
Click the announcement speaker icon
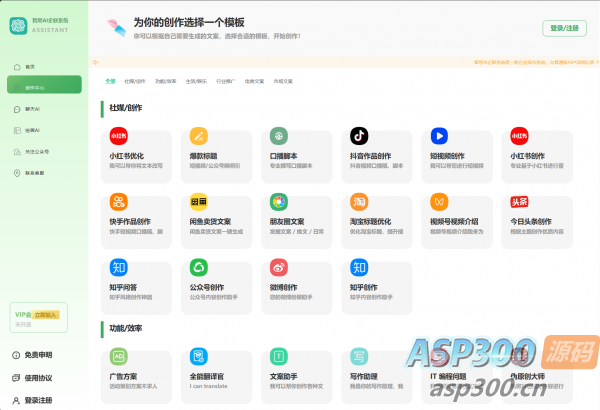coord(95,62)
